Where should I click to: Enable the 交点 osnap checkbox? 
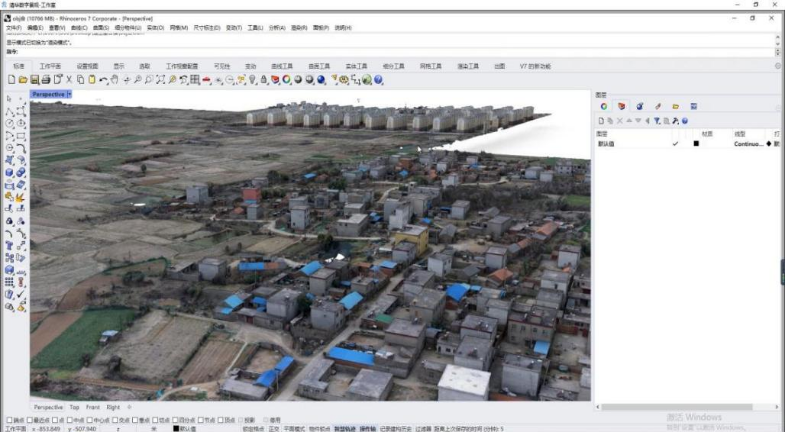coord(115,420)
